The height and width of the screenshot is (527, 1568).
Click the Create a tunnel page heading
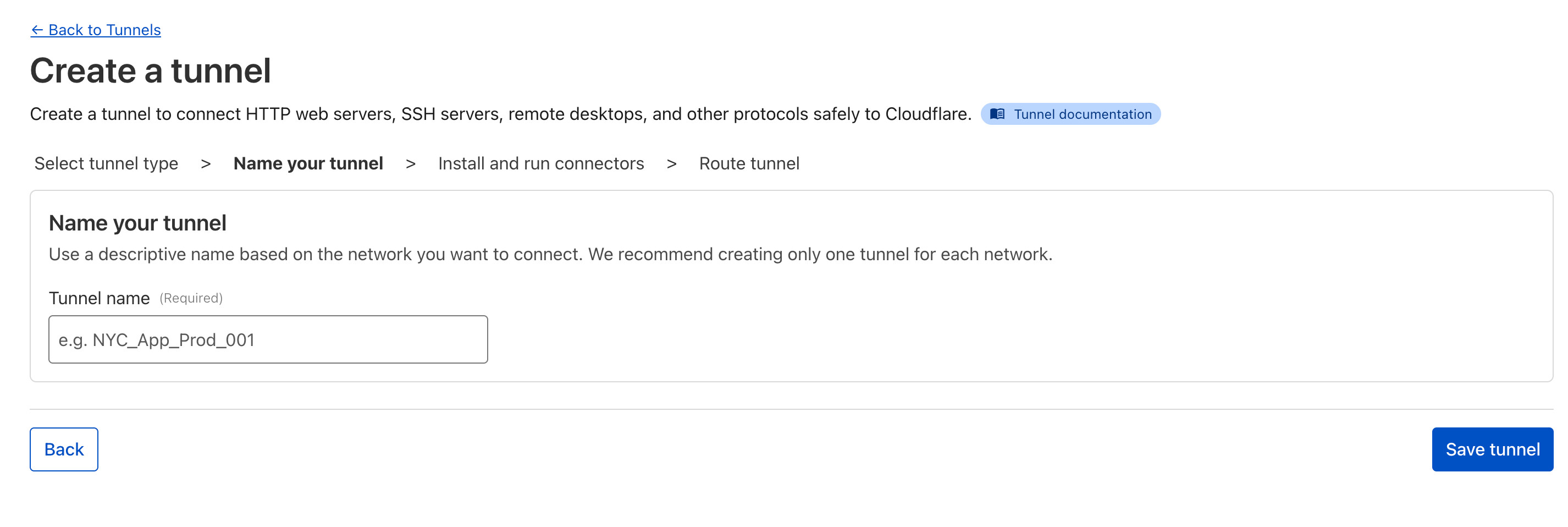[150, 70]
